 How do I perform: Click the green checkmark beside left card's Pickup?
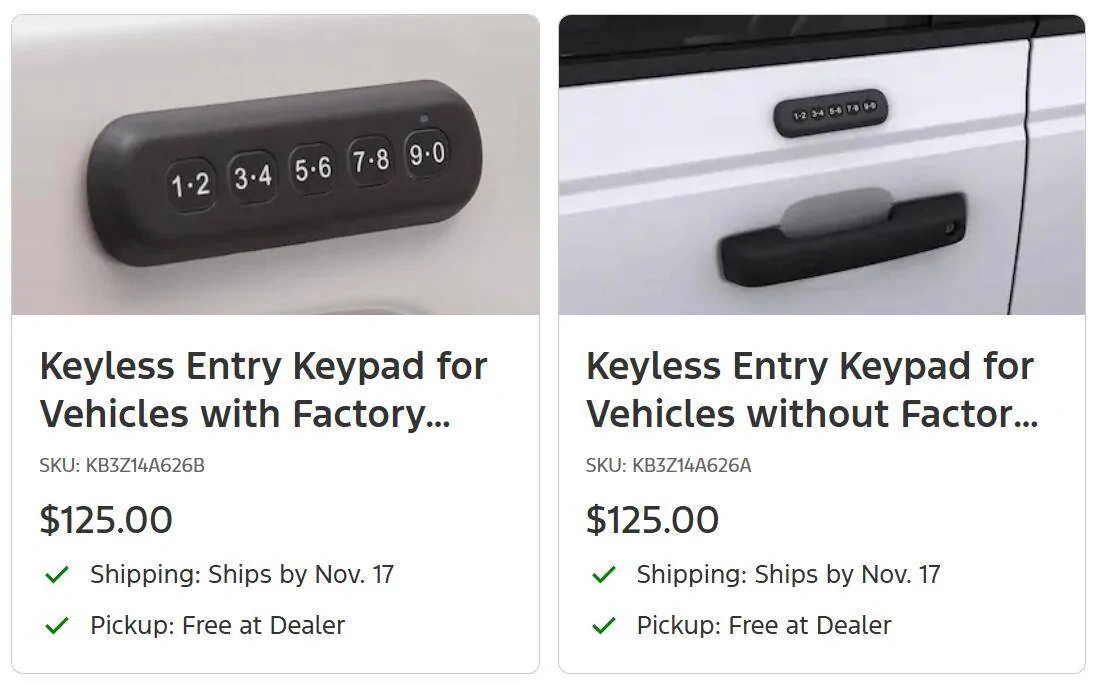point(57,626)
